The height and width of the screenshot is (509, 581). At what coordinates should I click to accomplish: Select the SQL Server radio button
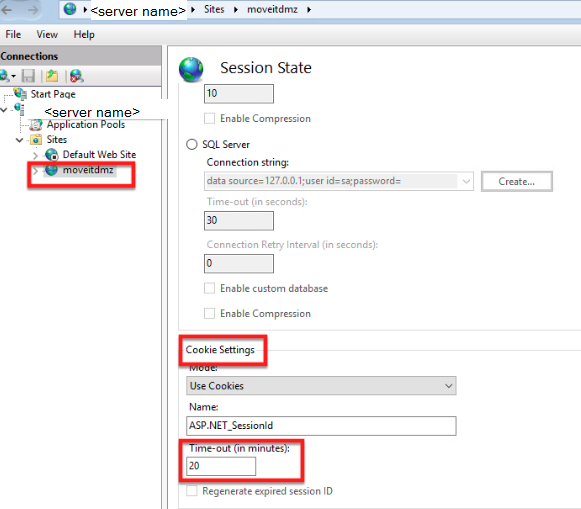(192, 144)
